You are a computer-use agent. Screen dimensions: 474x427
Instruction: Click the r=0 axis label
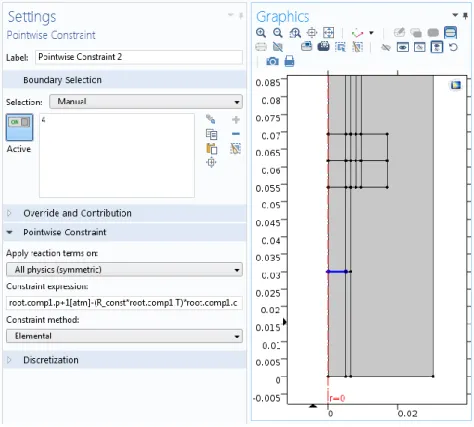point(337,398)
